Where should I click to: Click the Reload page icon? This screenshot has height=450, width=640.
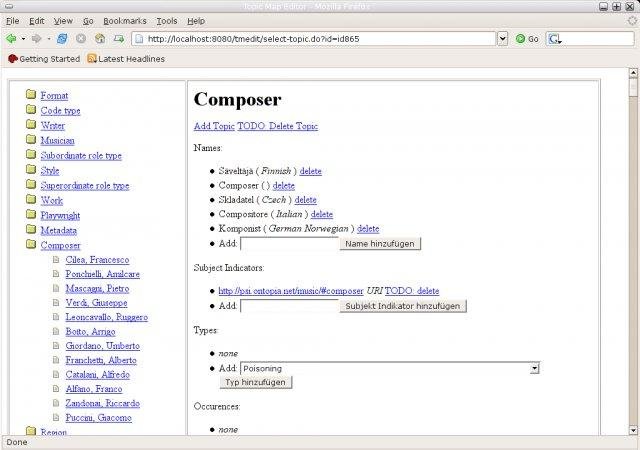(x=62, y=39)
